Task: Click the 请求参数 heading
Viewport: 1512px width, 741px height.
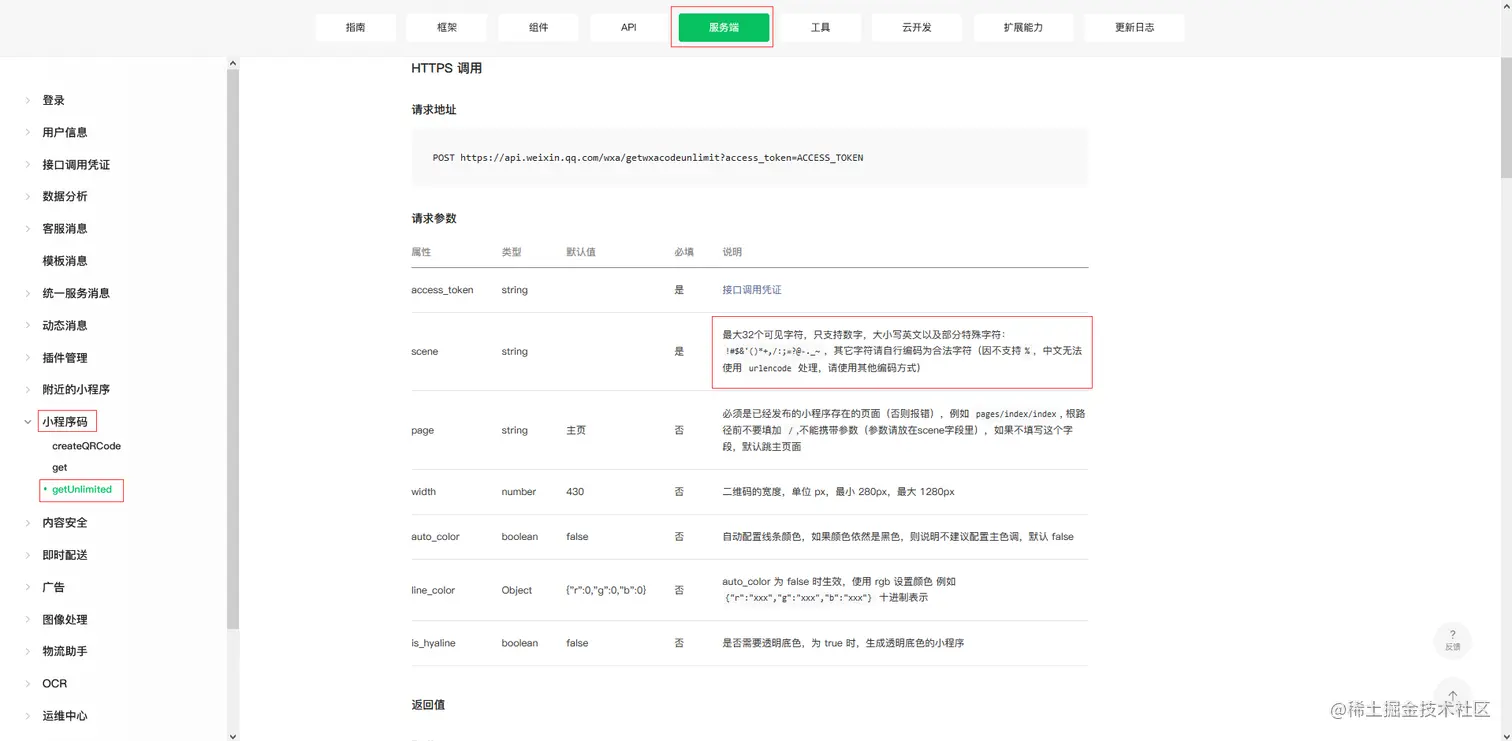Action: coord(434,218)
